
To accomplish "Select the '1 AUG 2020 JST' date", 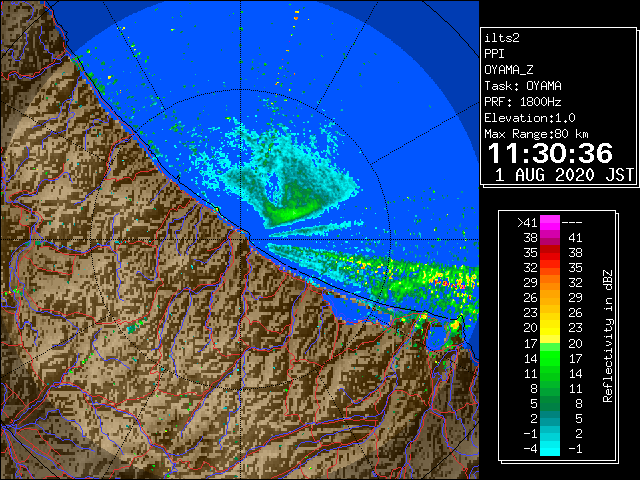I will coord(564,175).
